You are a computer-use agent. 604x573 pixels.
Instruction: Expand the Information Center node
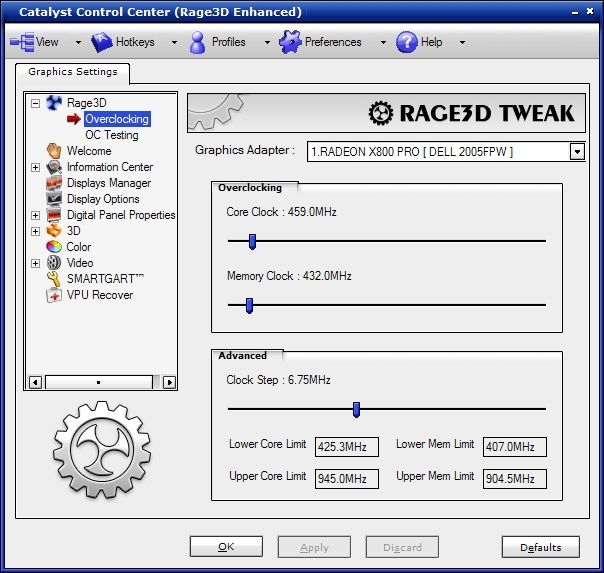click(35, 167)
